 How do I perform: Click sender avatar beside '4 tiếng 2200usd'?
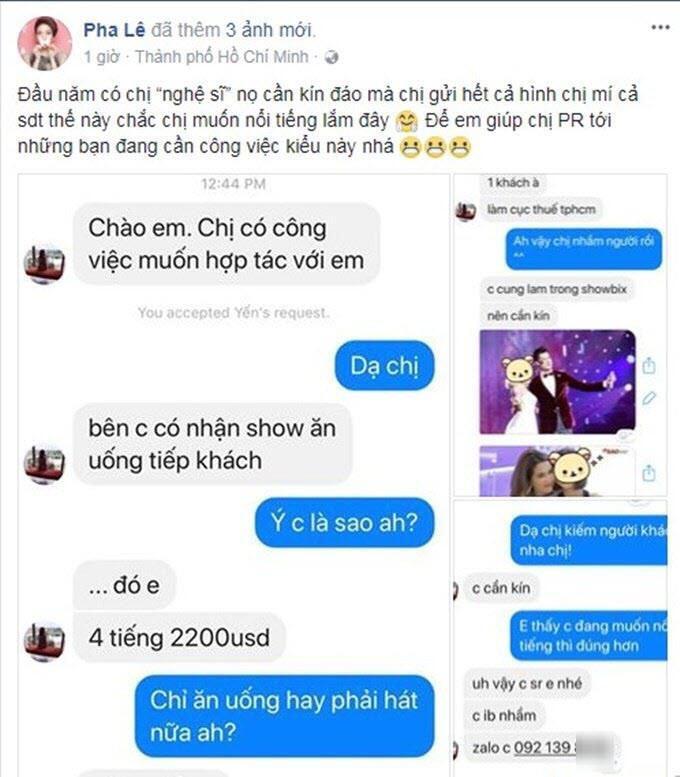45,642
